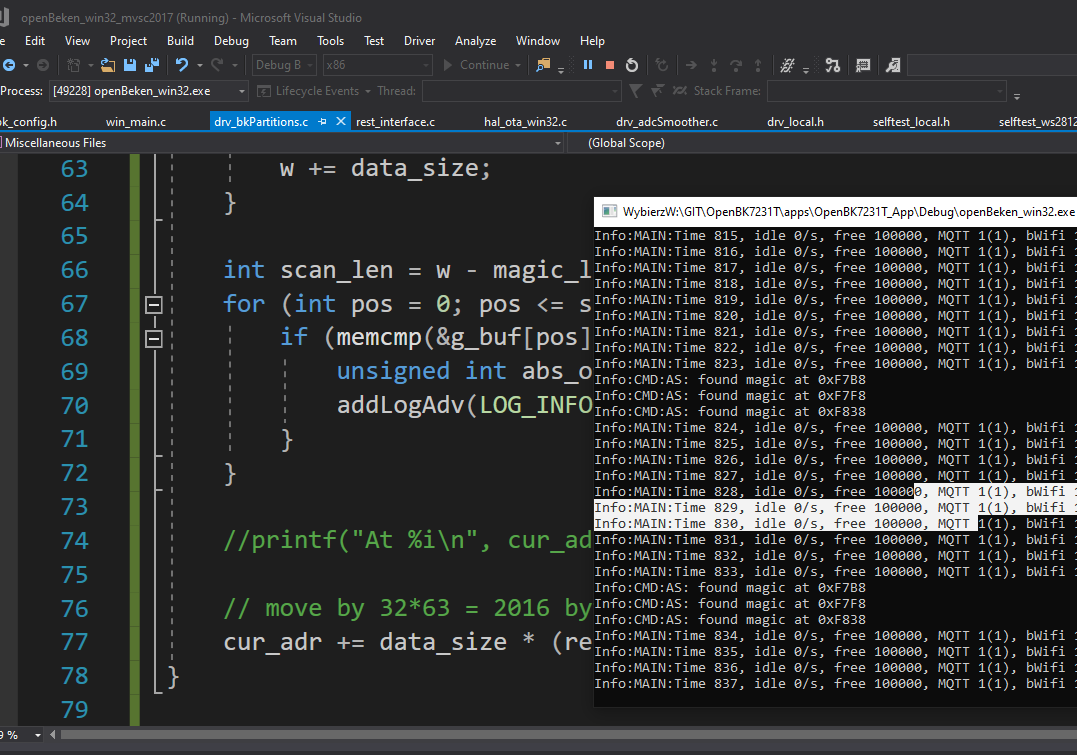Collapse the for loop on line 67
Viewport: 1077px width, 755px height.
[154, 304]
